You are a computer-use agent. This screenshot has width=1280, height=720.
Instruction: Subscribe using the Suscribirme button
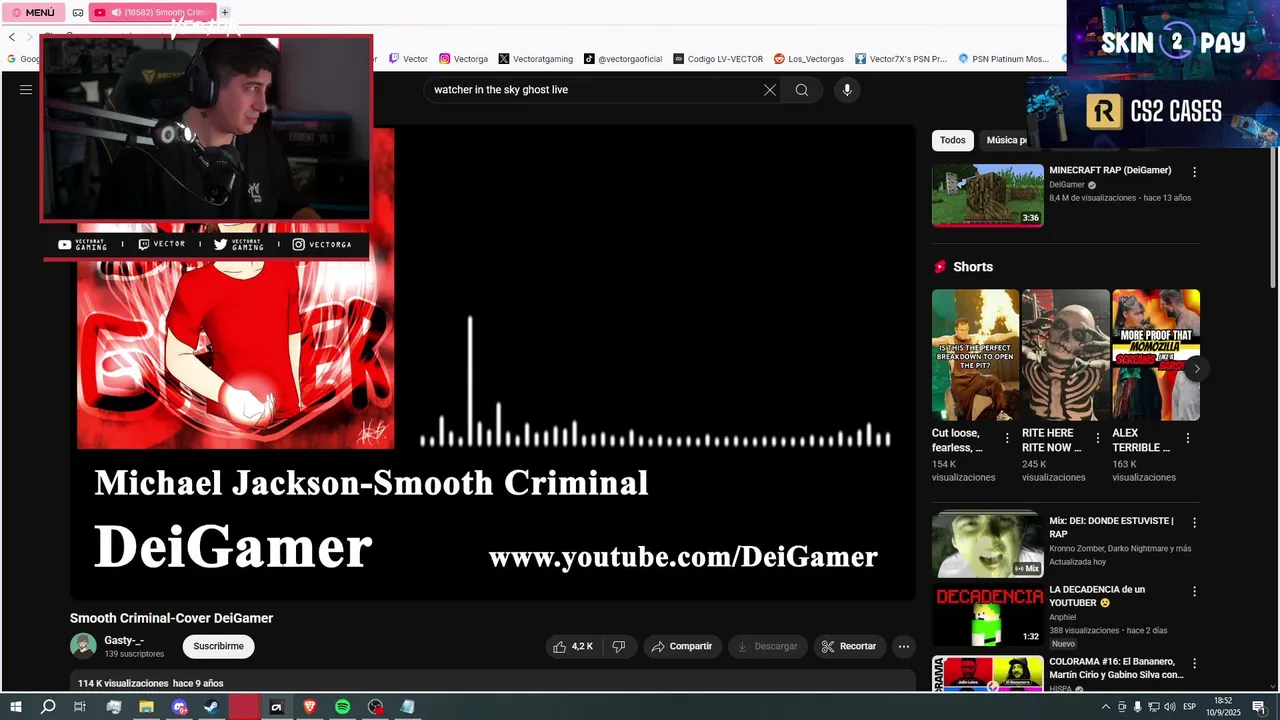click(218, 646)
